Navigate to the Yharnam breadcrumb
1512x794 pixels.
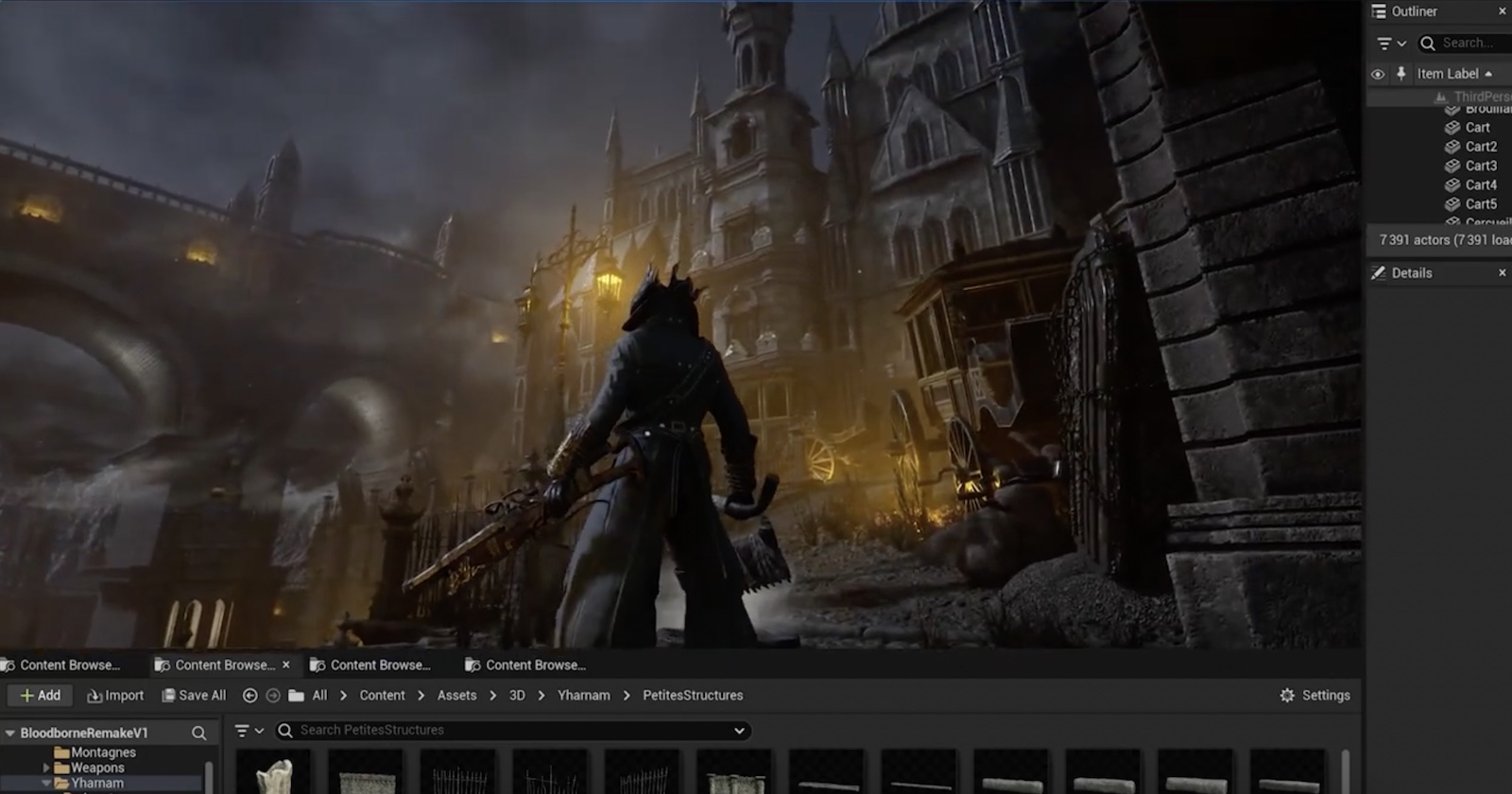coord(584,696)
